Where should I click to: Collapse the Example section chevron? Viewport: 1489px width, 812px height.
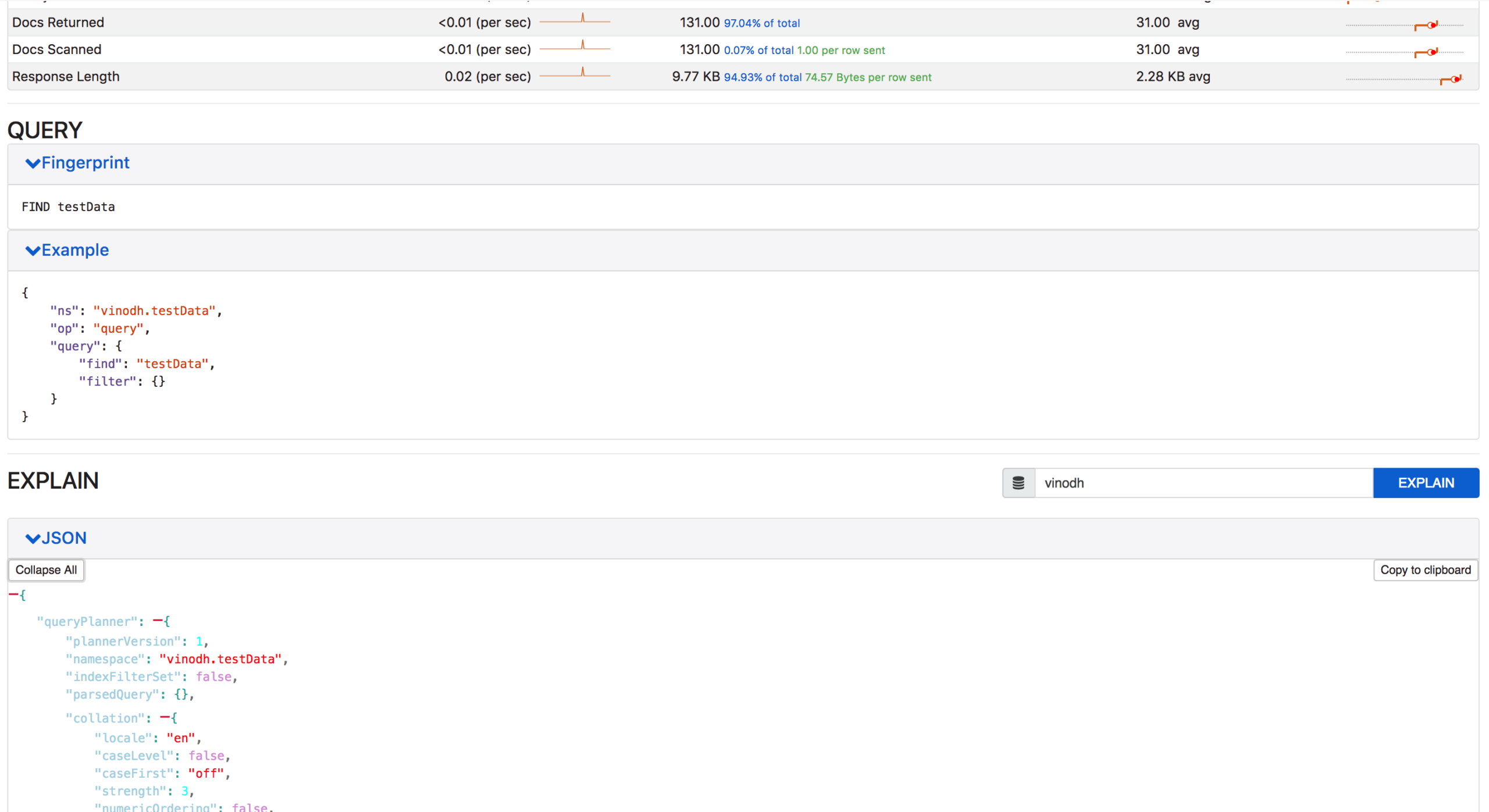pyautogui.click(x=33, y=251)
